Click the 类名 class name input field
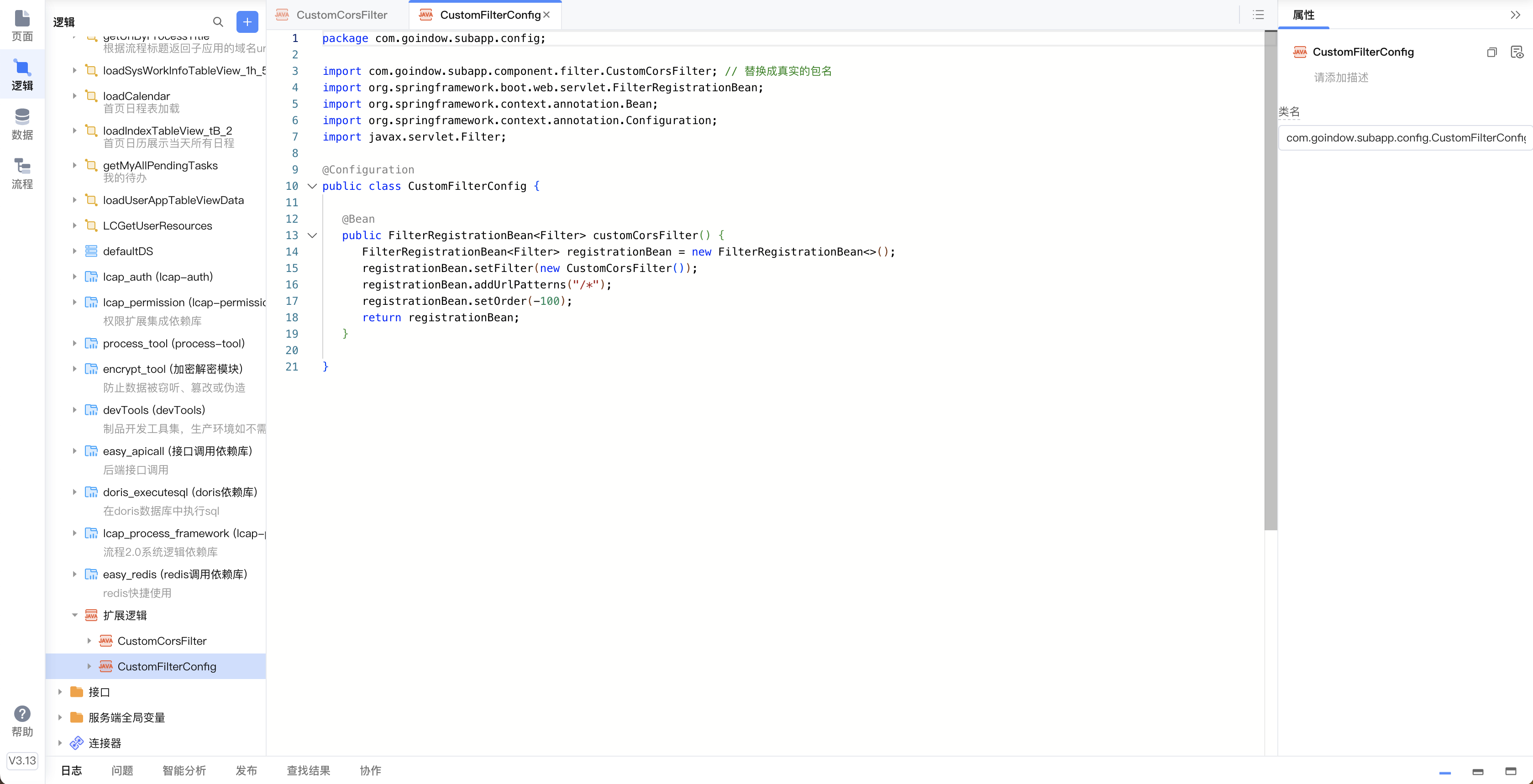This screenshot has height=784, width=1533. pyautogui.click(x=1404, y=138)
